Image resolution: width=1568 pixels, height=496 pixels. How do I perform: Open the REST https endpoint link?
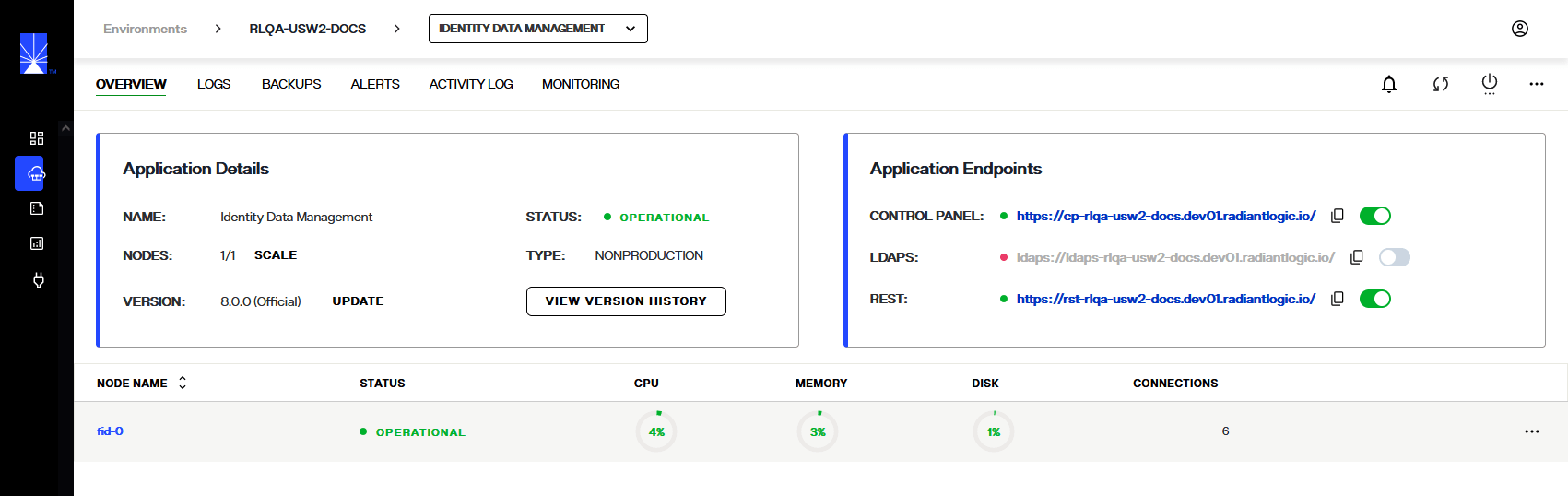tap(1166, 299)
